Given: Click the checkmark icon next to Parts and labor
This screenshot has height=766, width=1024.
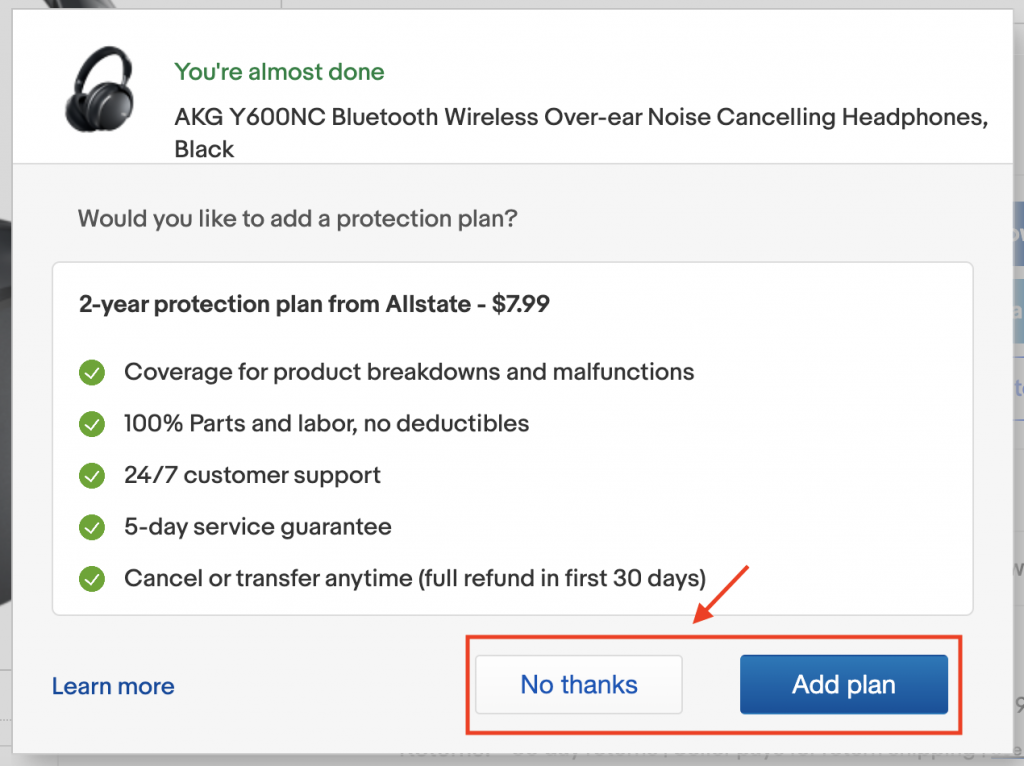Looking at the screenshot, I should point(92,424).
